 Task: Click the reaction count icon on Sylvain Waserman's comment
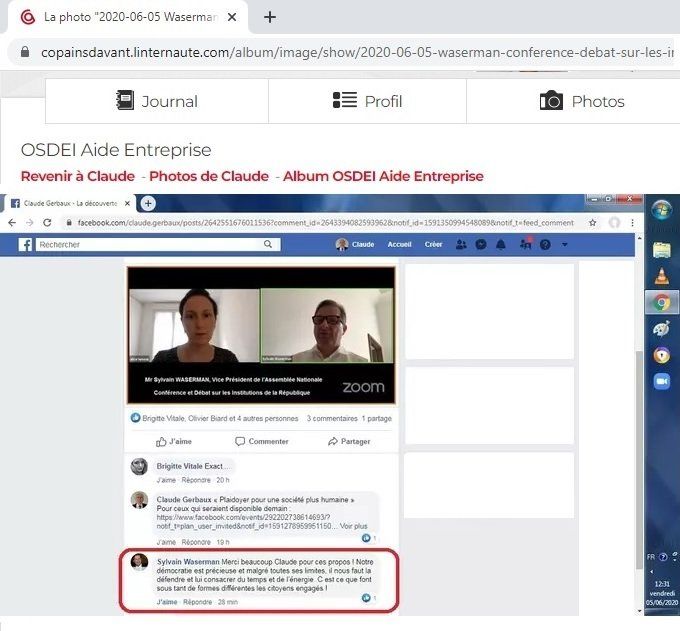(x=368, y=598)
